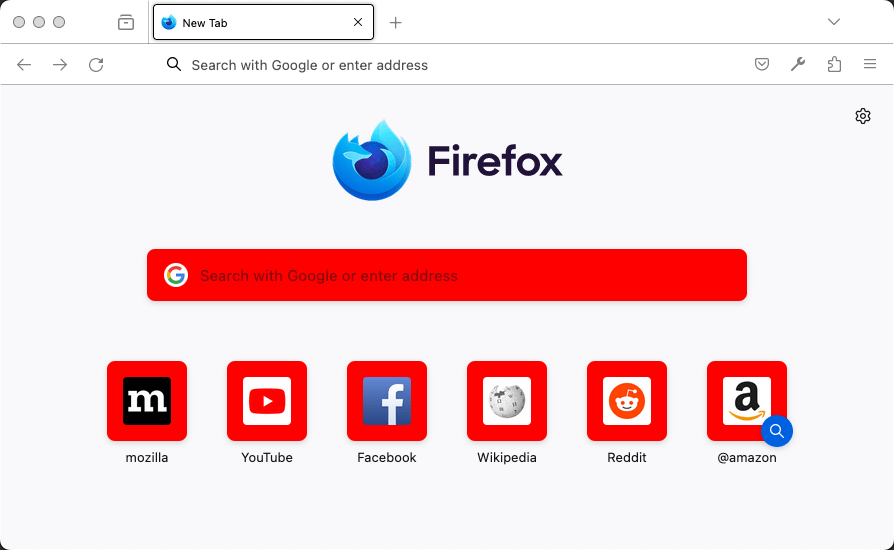
Task: Open the Save to Pocket icon
Action: coord(762,65)
